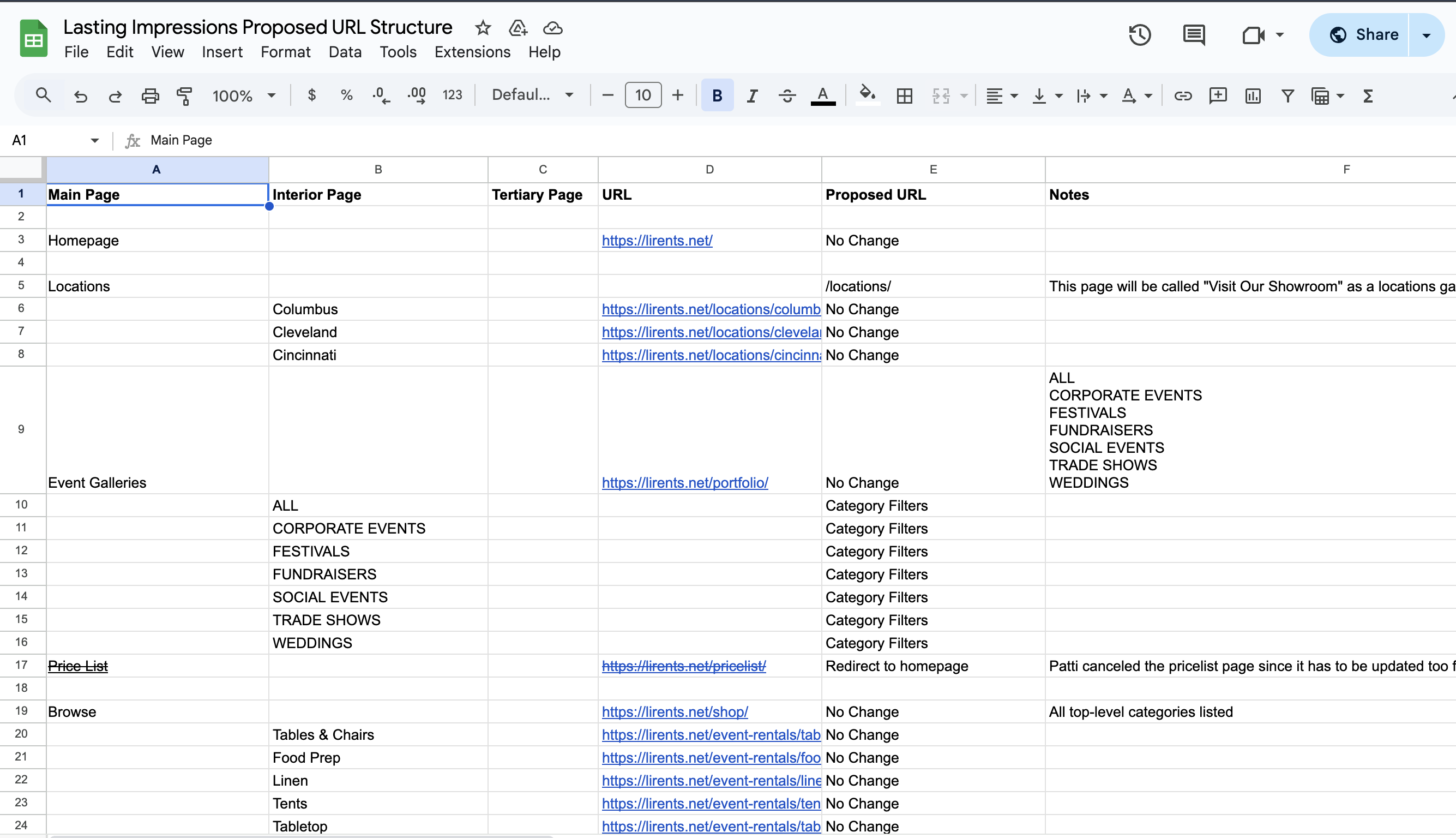Open all comments icon
The width and height of the screenshot is (1456, 838).
click(x=1194, y=35)
